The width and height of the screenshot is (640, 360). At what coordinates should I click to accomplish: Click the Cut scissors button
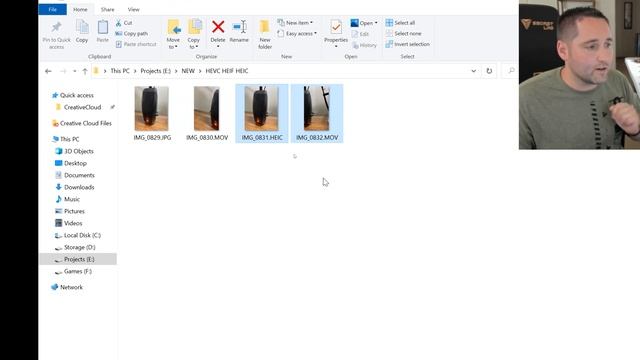(124, 23)
